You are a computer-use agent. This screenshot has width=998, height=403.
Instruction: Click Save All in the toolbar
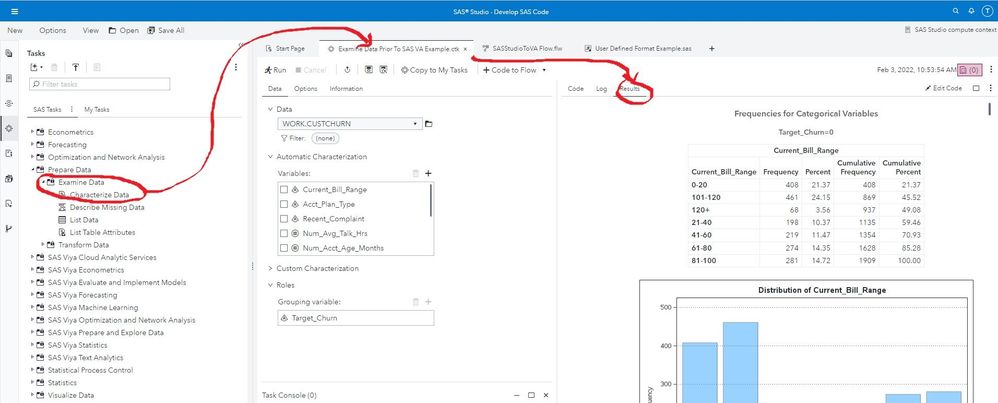point(165,30)
